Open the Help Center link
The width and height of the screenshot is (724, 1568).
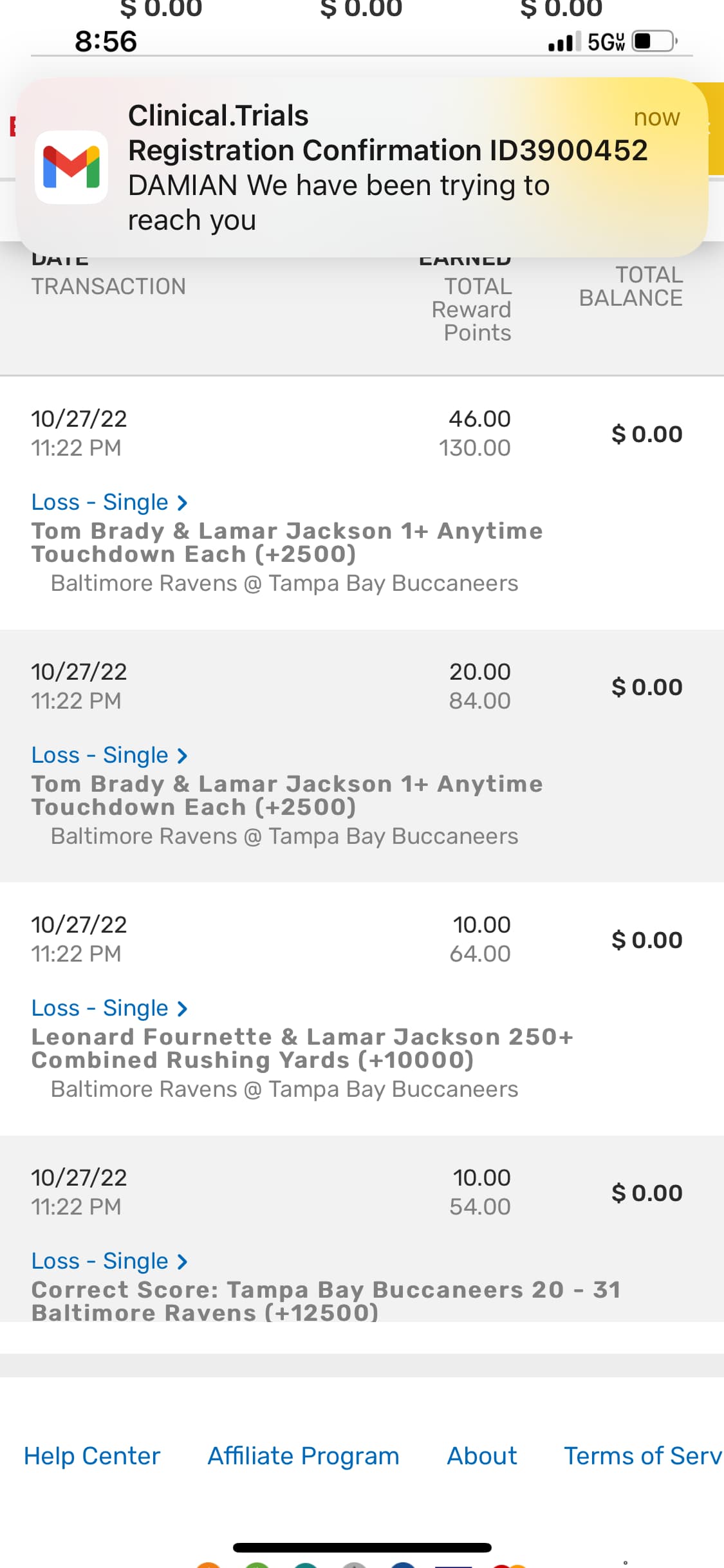pyautogui.click(x=92, y=1456)
